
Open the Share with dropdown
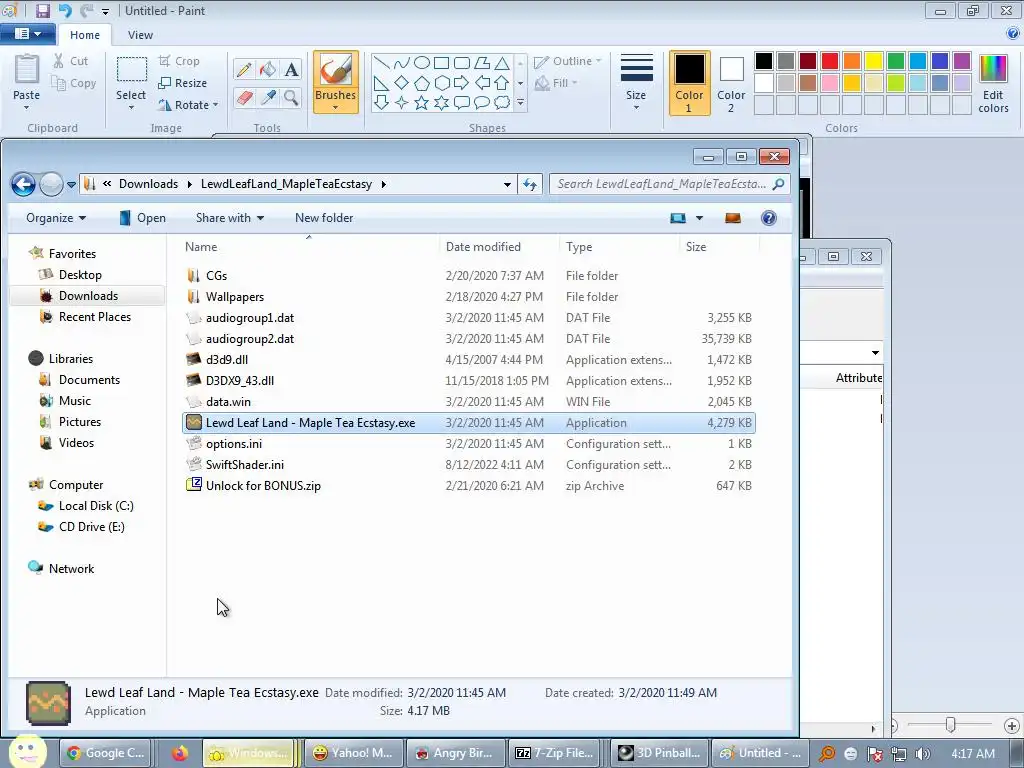(x=230, y=218)
